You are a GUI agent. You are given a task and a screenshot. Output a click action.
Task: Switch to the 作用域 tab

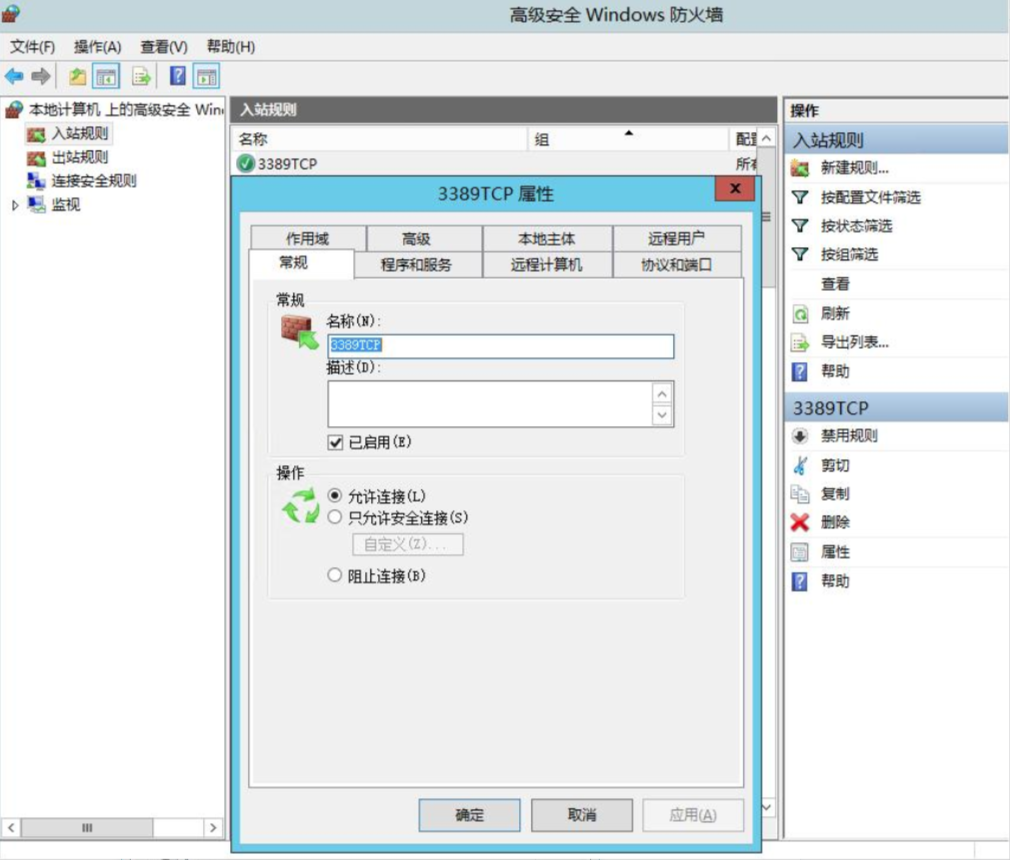coord(308,239)
